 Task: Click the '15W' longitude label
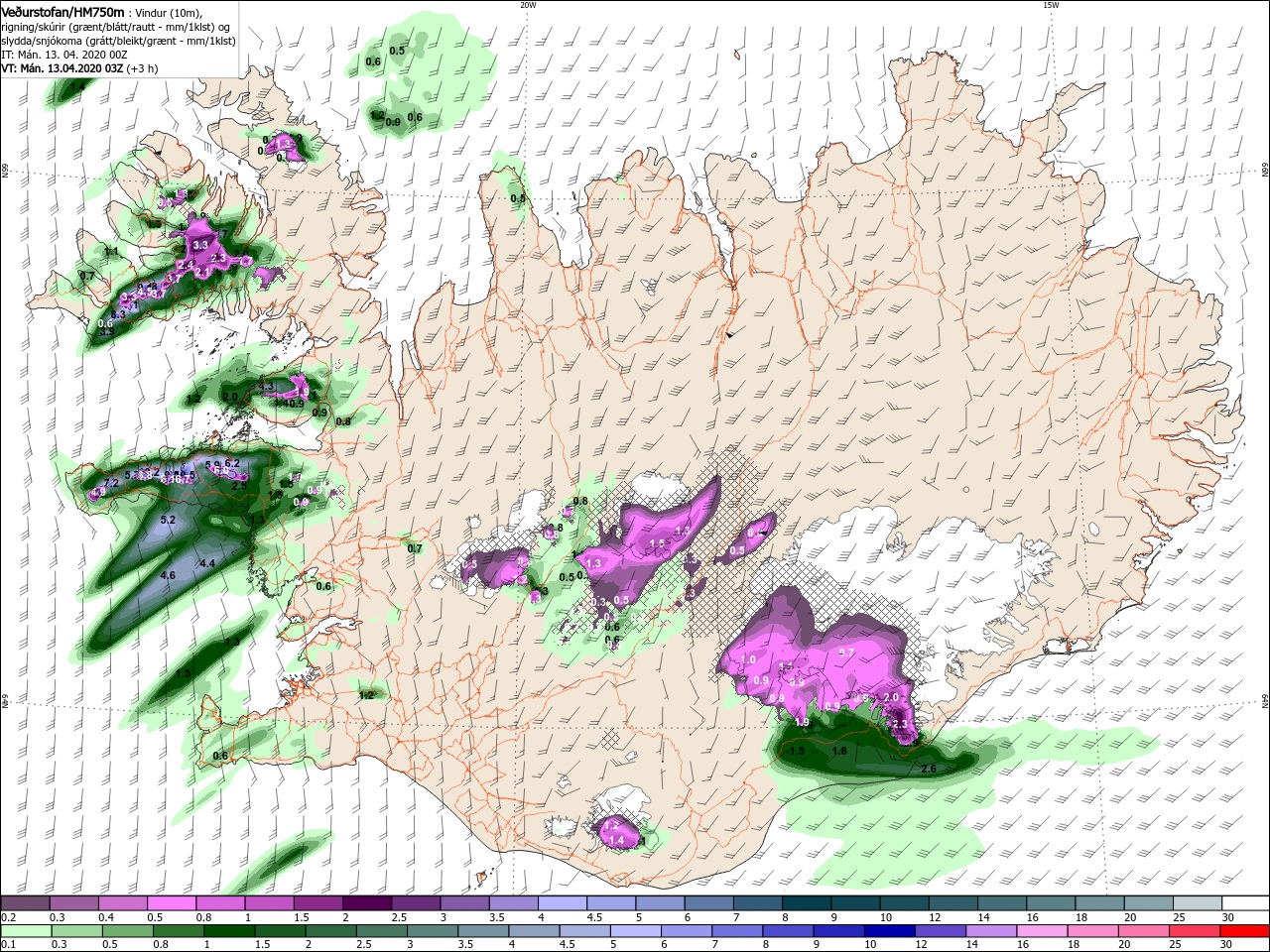[x=1051, y=5]
